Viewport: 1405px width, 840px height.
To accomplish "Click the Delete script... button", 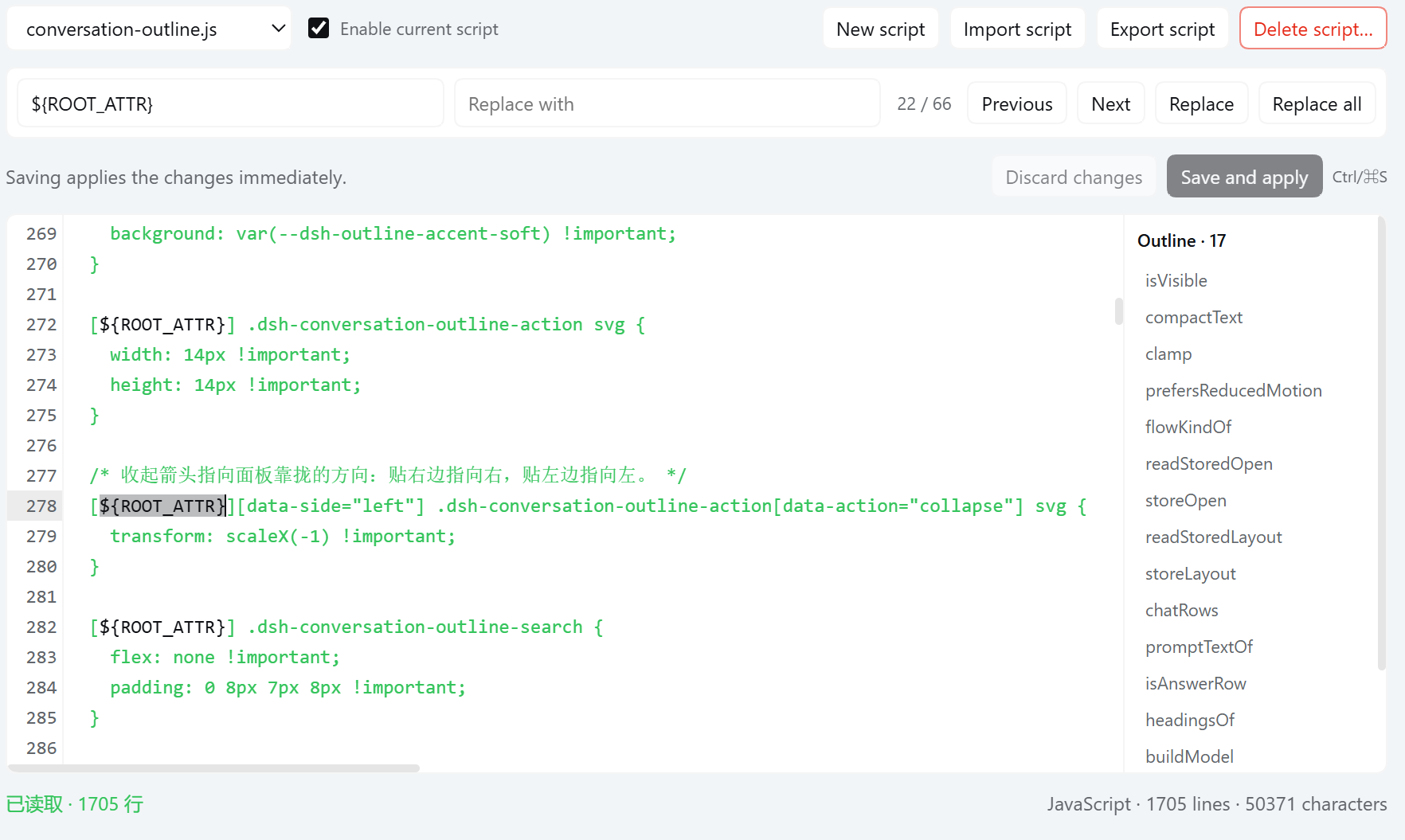I will click(1313, 29).
